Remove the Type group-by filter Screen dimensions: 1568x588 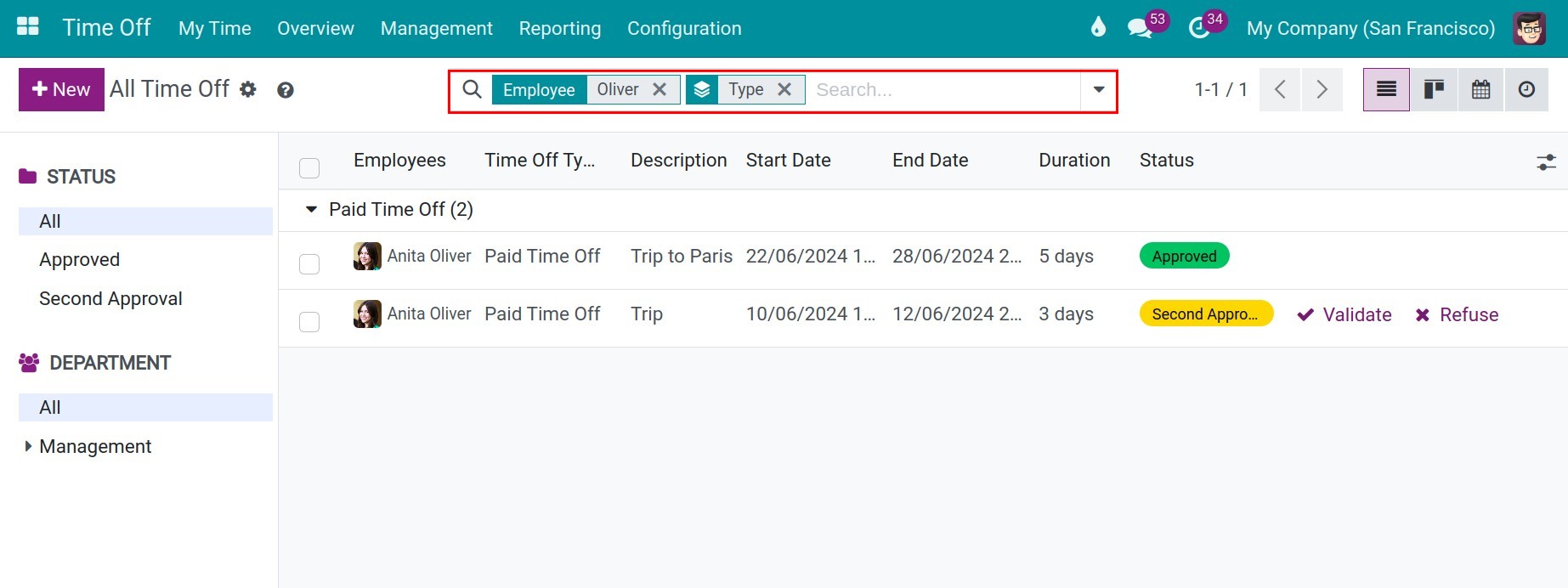point(784,89)
